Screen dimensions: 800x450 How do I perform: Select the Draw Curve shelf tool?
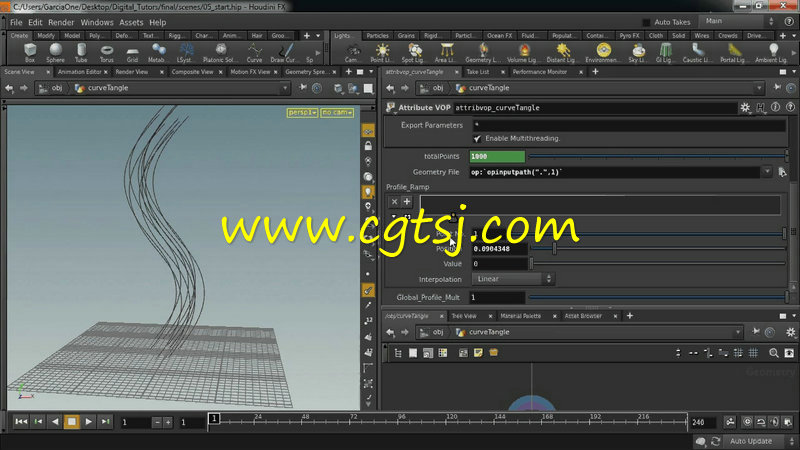click(285, 52)
